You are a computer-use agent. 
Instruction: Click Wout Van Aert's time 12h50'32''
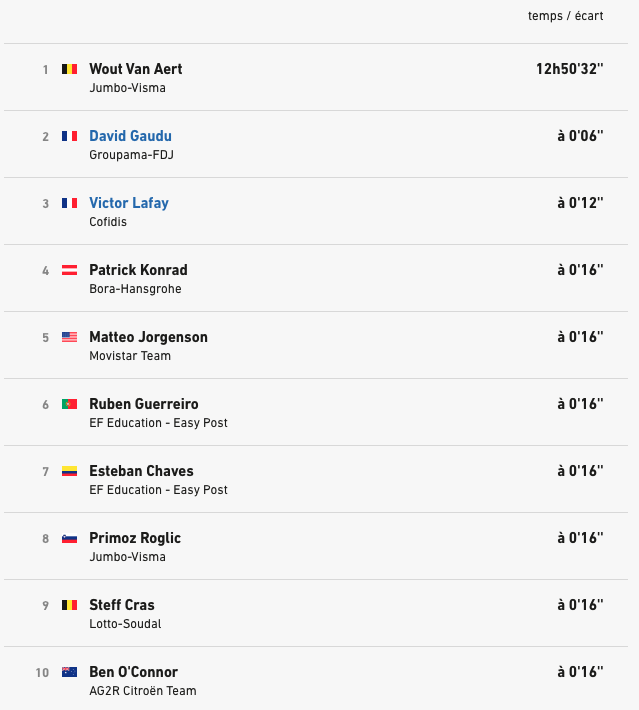[x=569, y=69]
